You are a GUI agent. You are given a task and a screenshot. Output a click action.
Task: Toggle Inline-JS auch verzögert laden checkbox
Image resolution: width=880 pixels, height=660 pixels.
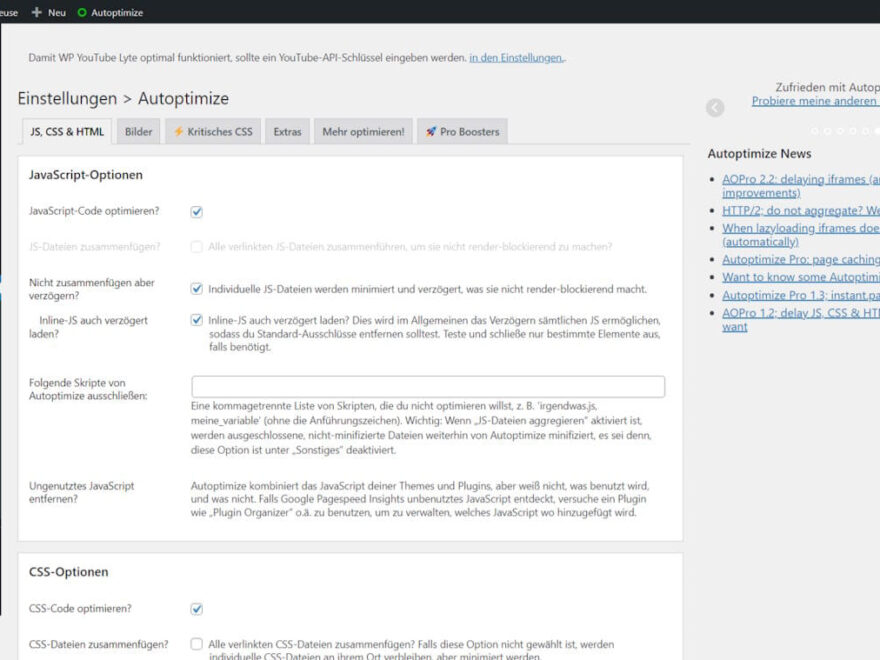pyautogui.click(x=196, y=320)
